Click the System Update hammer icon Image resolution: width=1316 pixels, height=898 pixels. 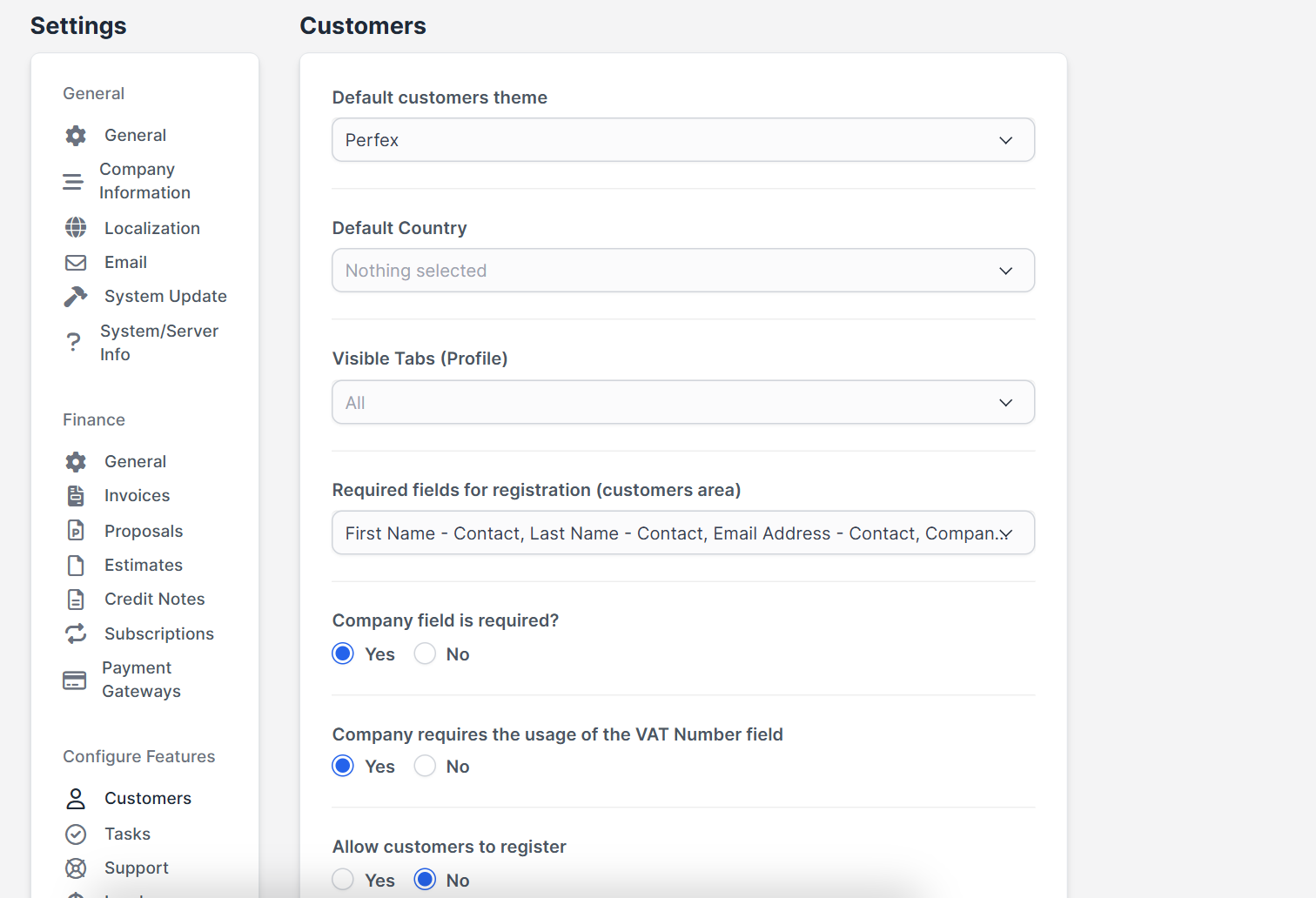click(x=76, y=297)
